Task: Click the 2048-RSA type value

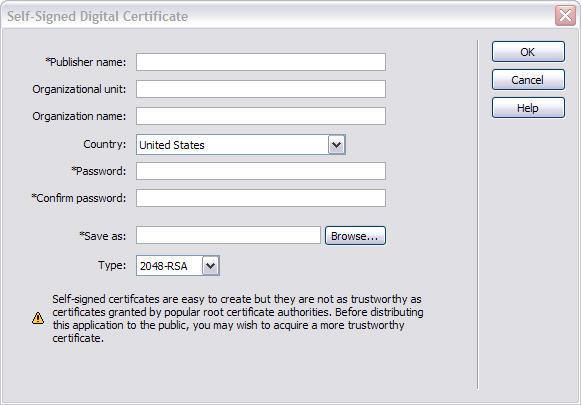Action: 163,266
